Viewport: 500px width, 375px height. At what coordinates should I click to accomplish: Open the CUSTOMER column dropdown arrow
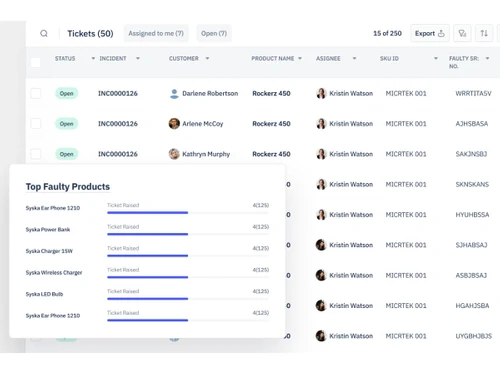pos(207,58)
